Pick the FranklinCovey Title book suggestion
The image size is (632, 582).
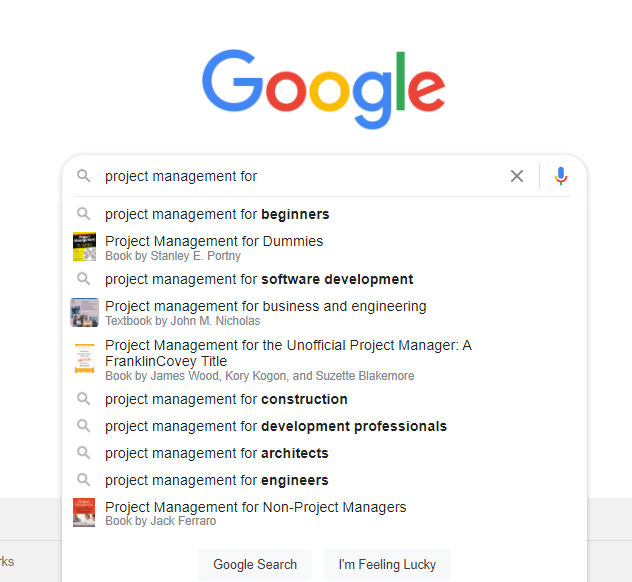pos(288,354)
